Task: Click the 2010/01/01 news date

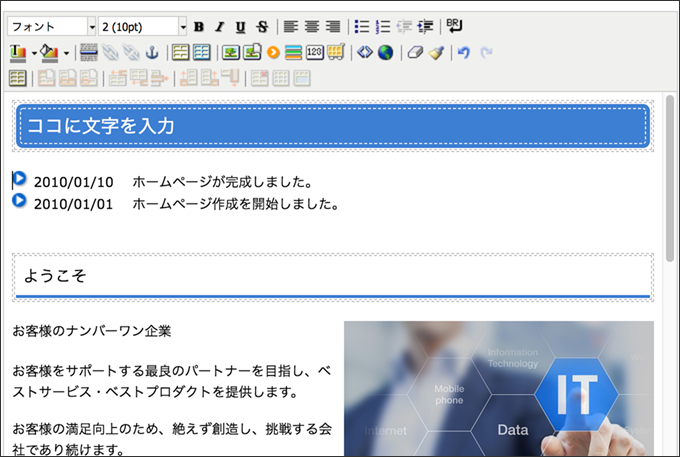Action: coord(74,204)
